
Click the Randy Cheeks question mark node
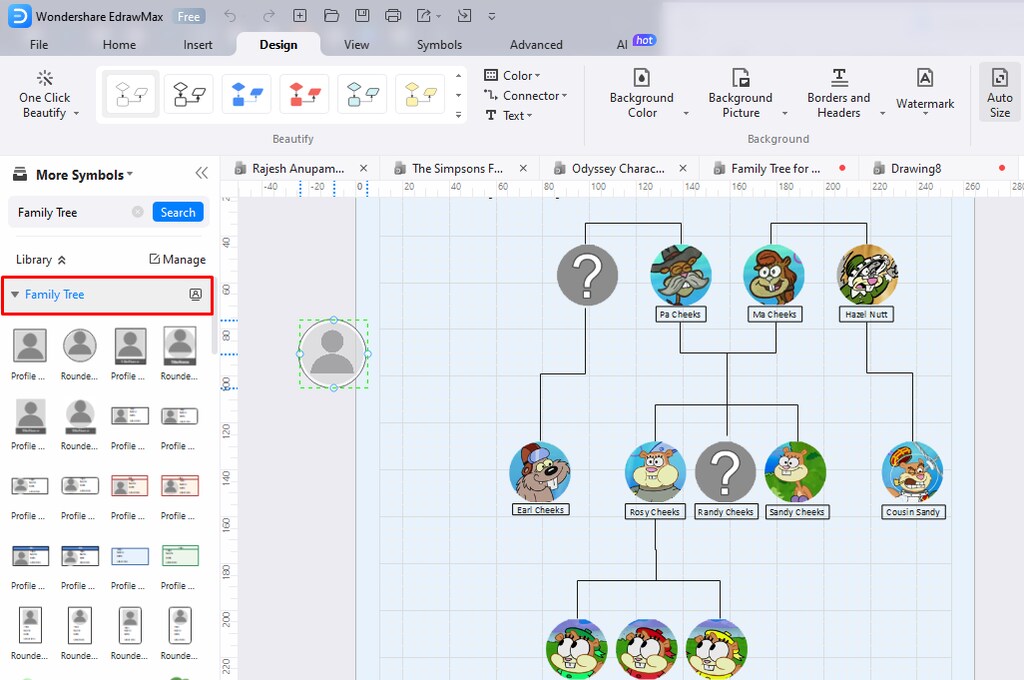click(x=725, y=472)
